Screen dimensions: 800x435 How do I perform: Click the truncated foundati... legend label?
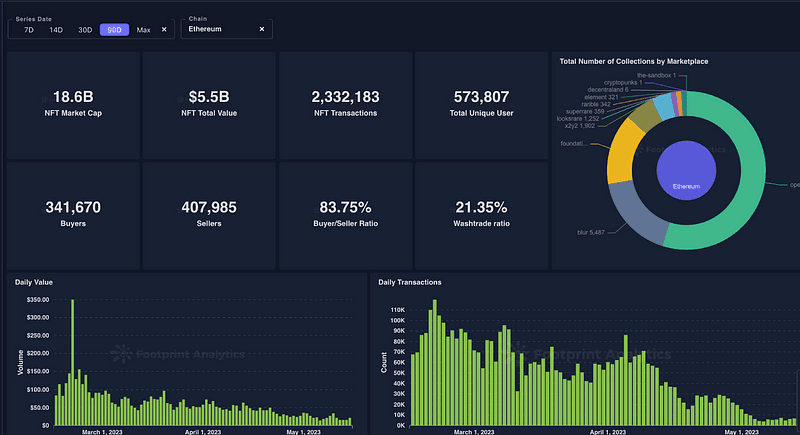point(574,144)
